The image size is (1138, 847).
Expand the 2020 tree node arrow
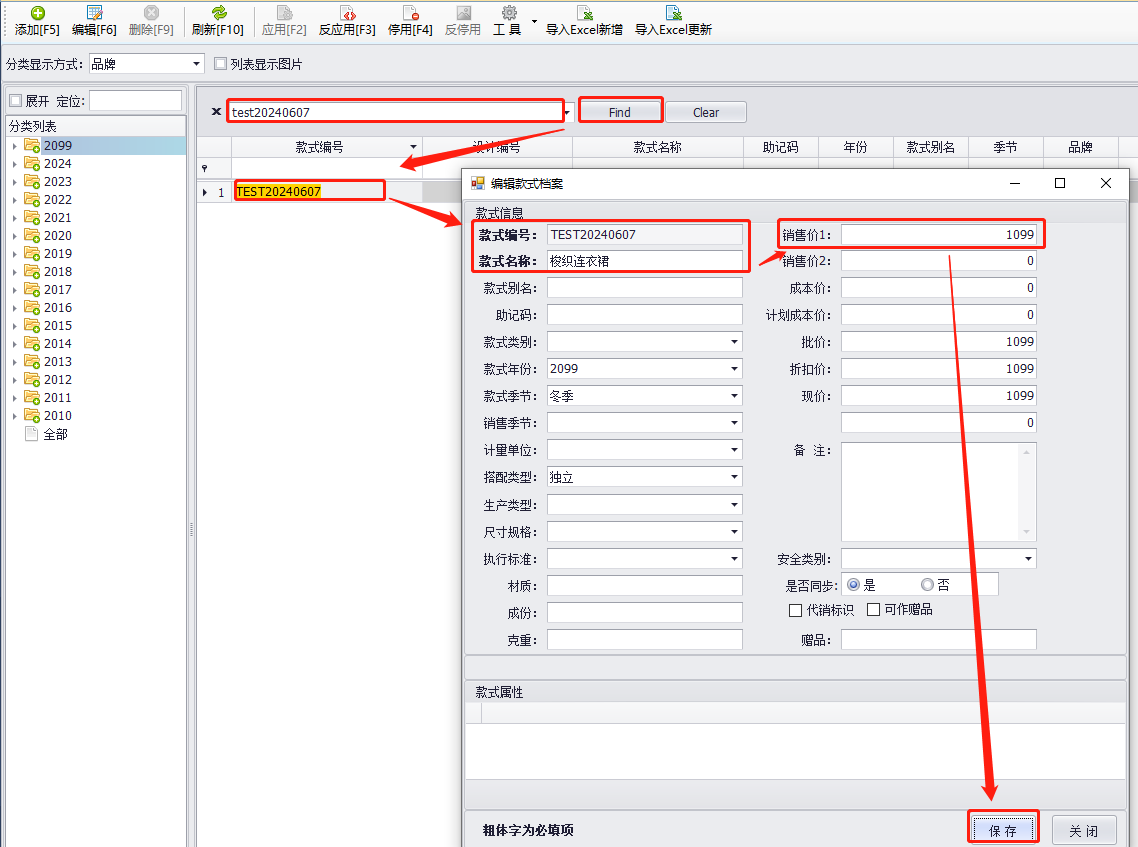click(x=15, y=236)
